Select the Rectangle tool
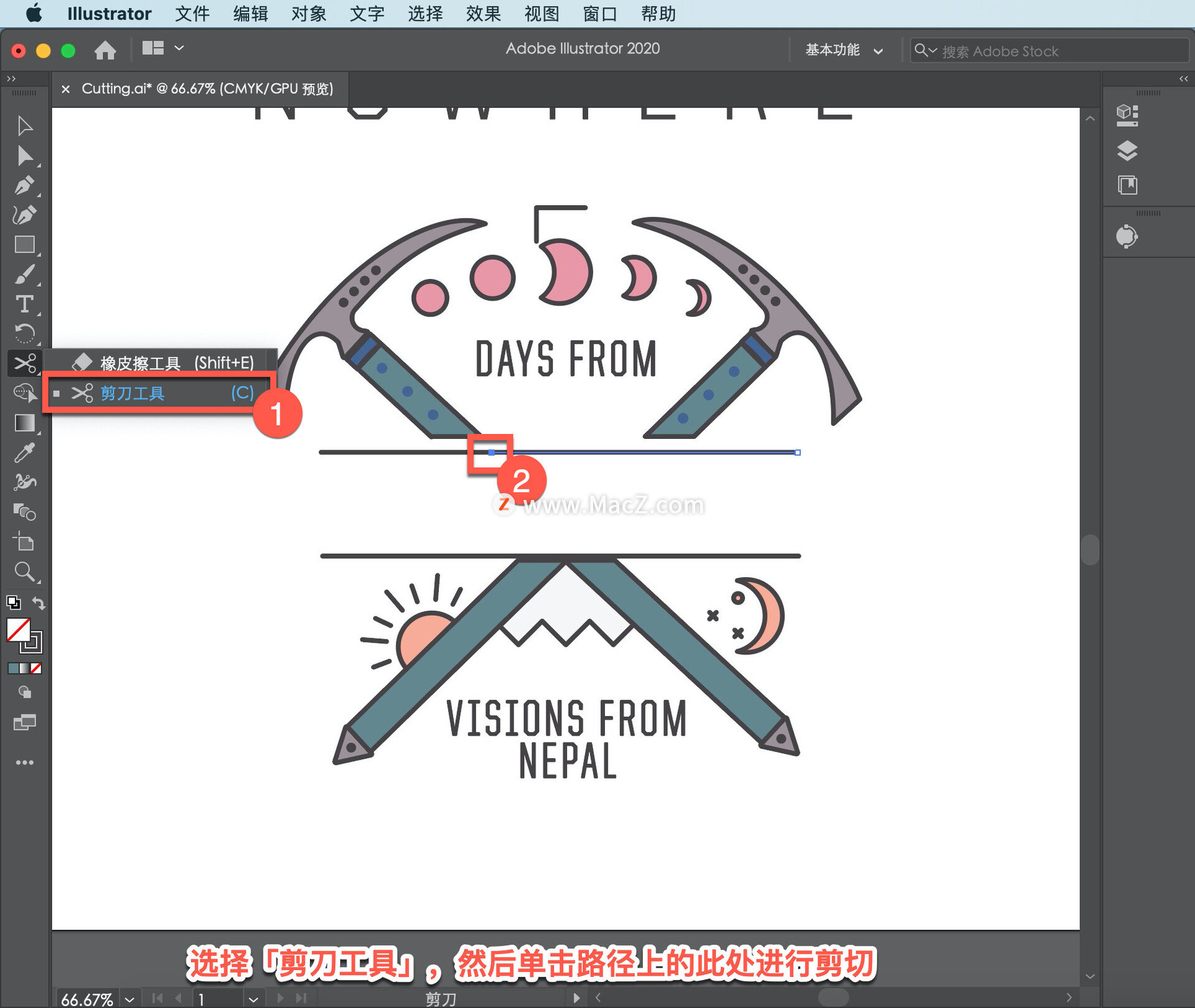1195x1008 pixels. [x=24, y=245]
